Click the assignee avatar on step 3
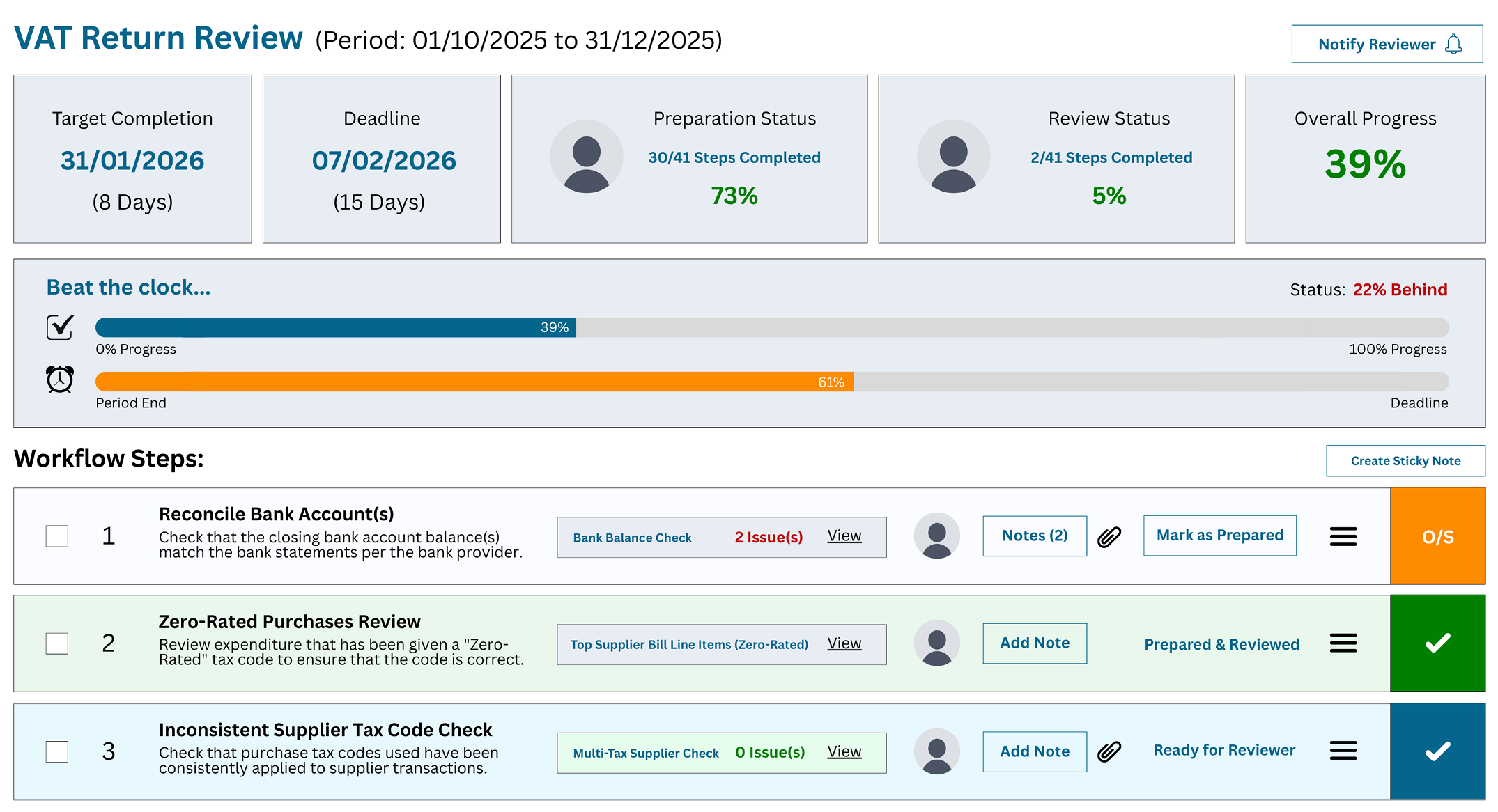Screen dimensions: 1498x812 [937, 751]
